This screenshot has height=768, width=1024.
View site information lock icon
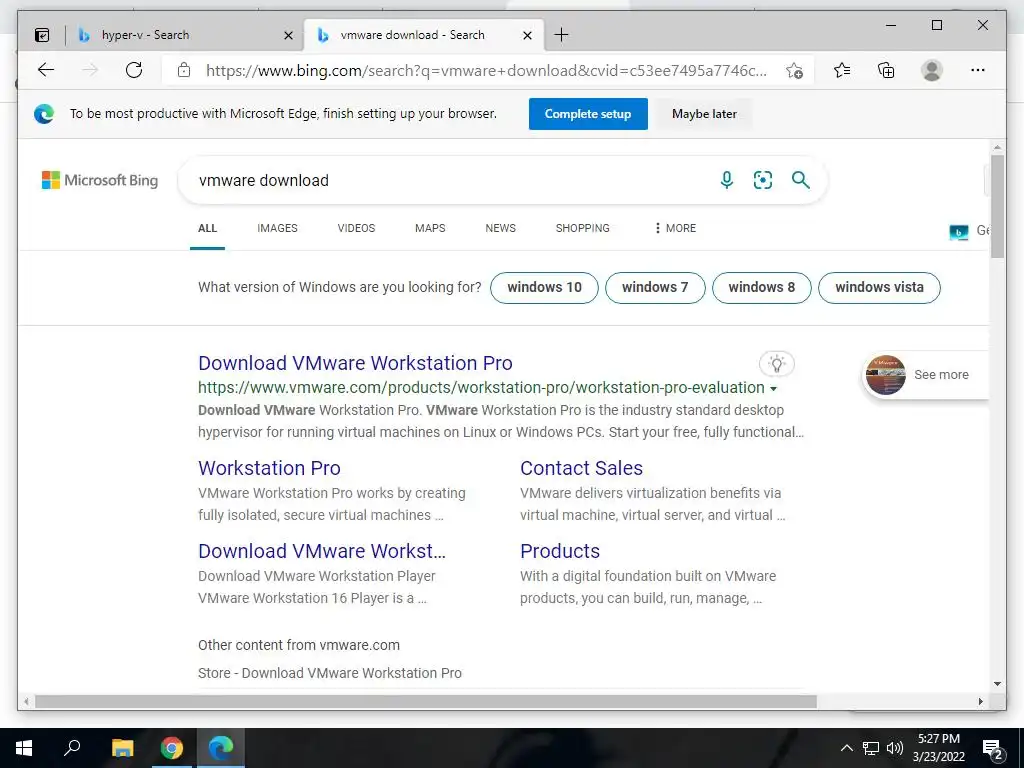tap(184, 70)
